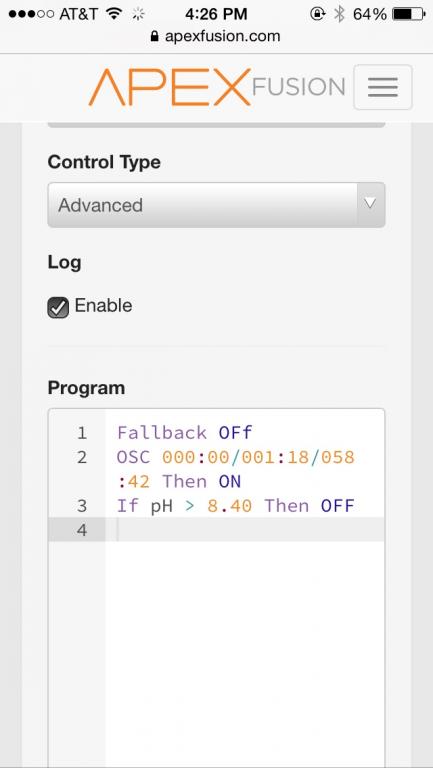Viewport: 433px width, 768px height.
Task: Click the empty area of program editor
Action: pos(245,651)
